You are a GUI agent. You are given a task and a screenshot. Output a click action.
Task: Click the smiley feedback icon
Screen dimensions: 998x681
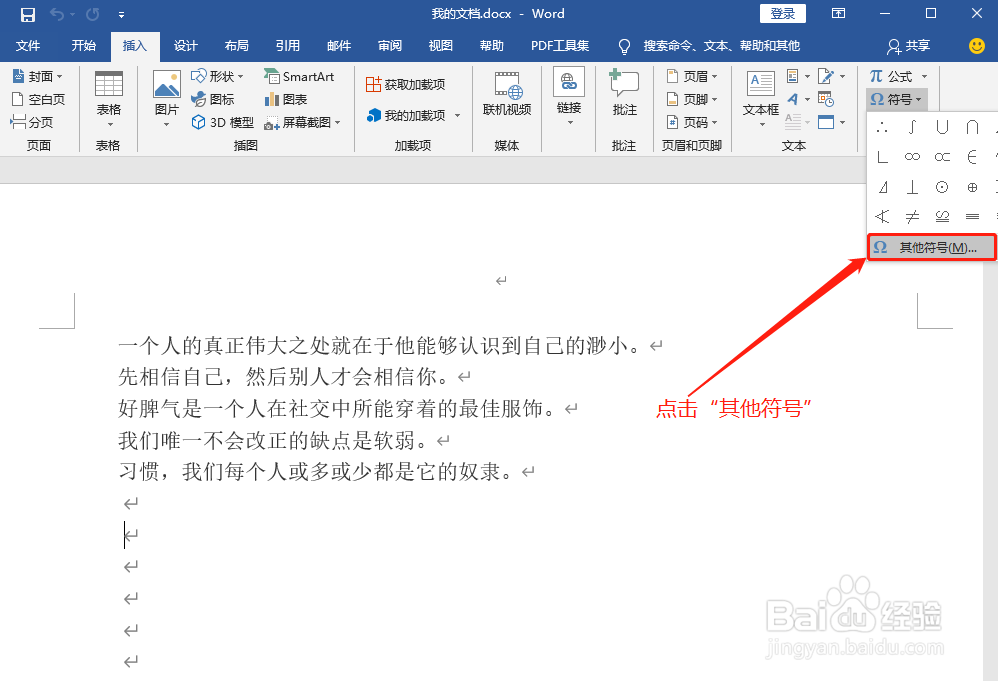tap(976, 46)
